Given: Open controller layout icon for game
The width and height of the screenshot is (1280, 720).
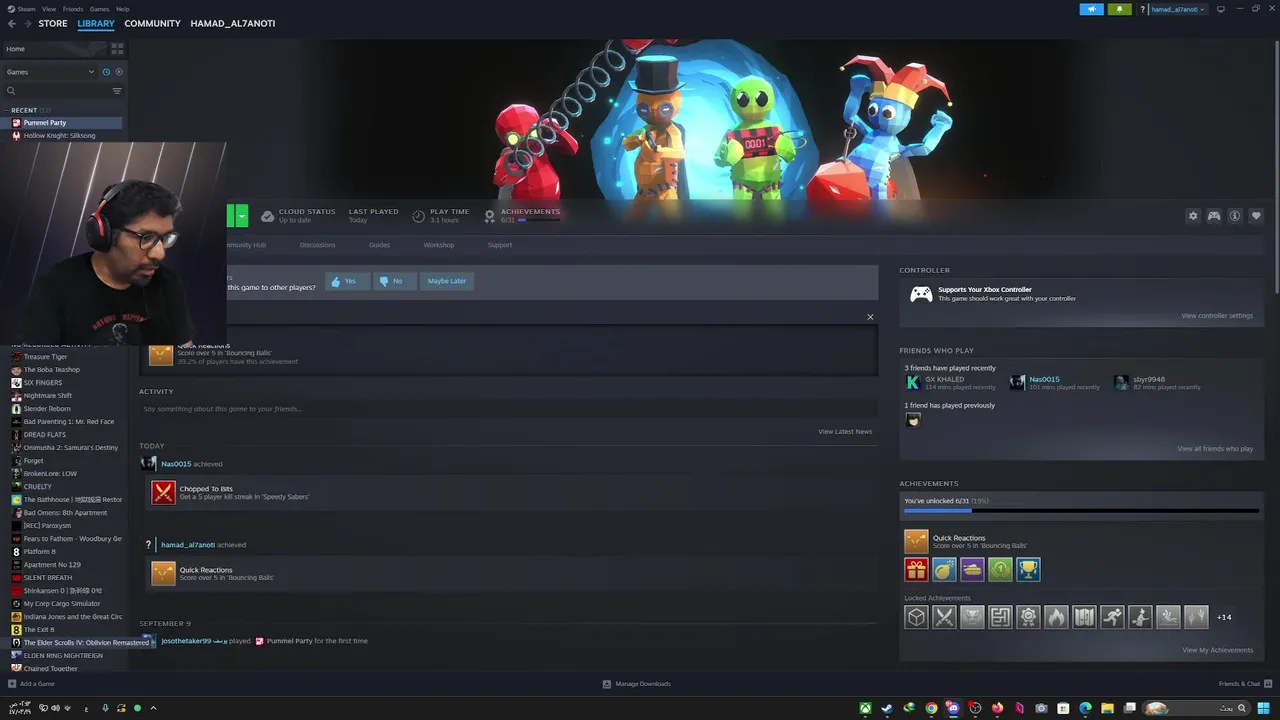Looking at the screenshot, I should coord(1214,216).
